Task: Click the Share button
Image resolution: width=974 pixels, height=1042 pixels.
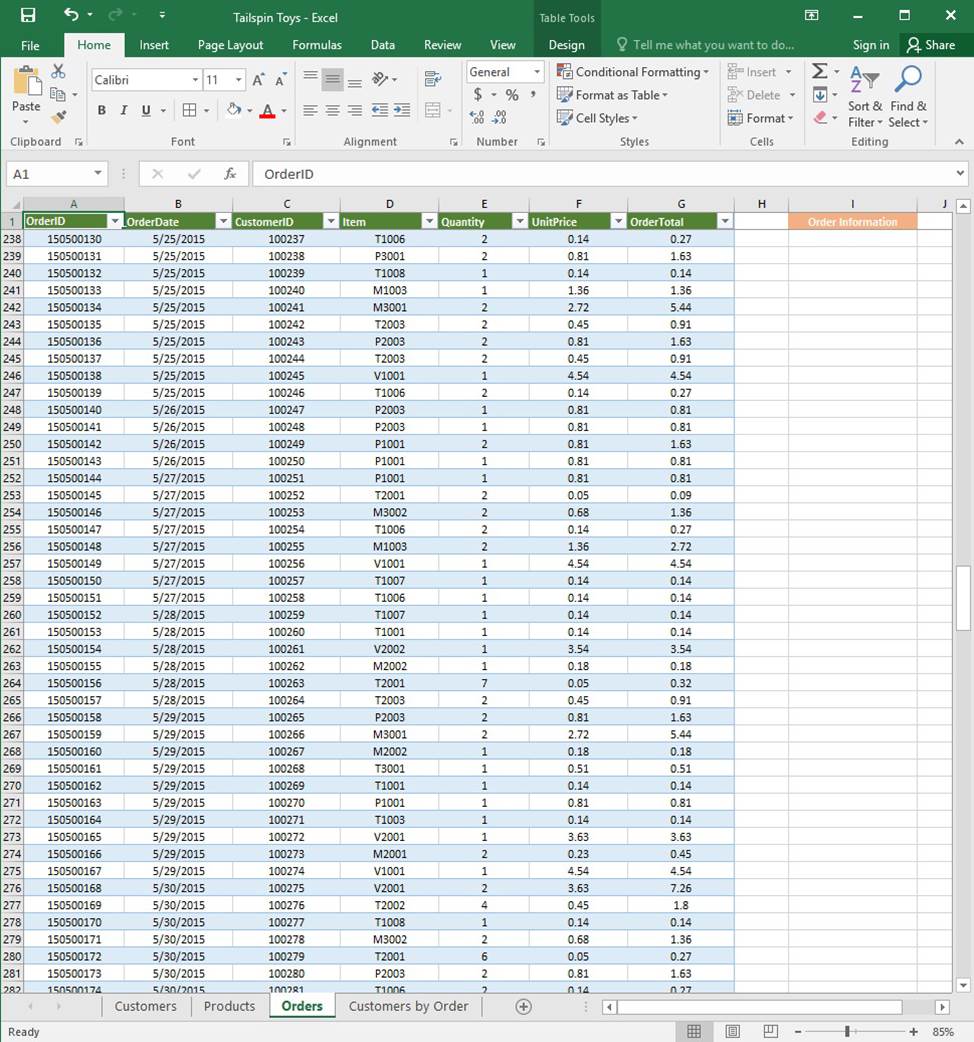Action: click(930, 45)
